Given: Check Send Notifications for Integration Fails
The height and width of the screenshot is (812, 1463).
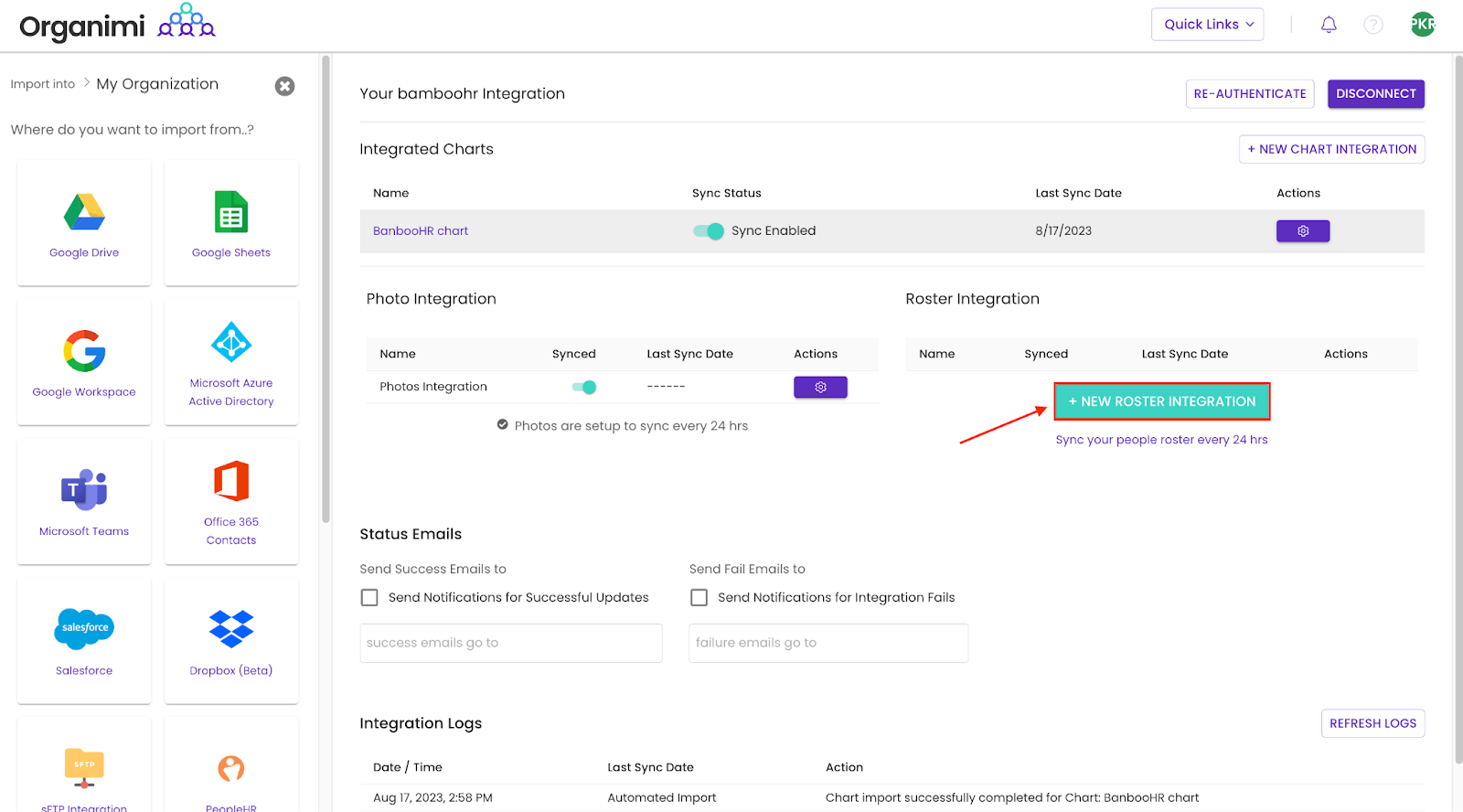Looking at the screenshot, I should tap(699, 597).
